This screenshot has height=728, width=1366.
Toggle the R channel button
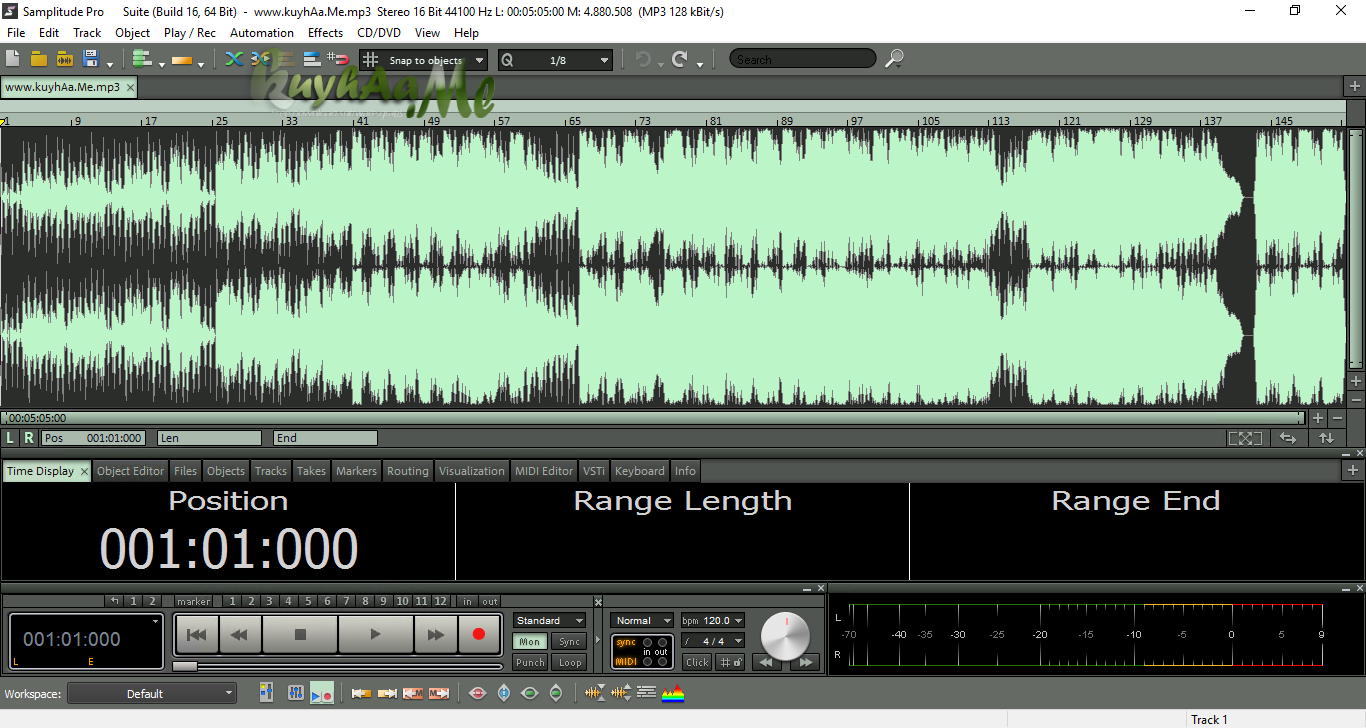click(29, 438)
